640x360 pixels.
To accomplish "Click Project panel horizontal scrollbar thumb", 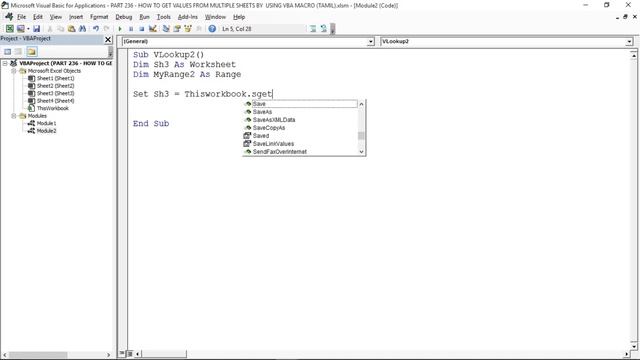I will (x=38, y=355).
